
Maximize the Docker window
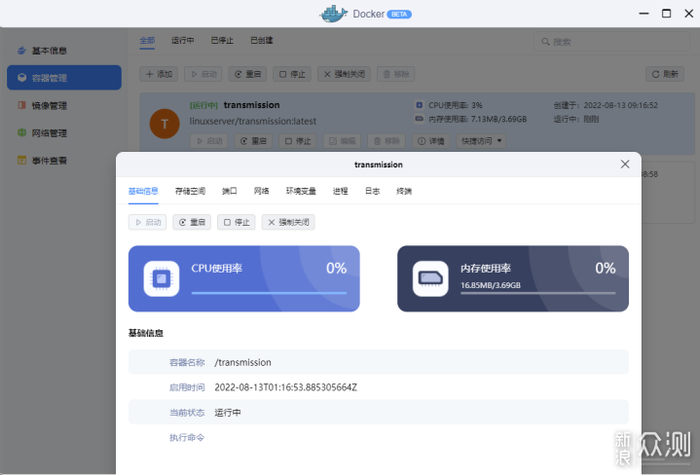pos(666,13)
